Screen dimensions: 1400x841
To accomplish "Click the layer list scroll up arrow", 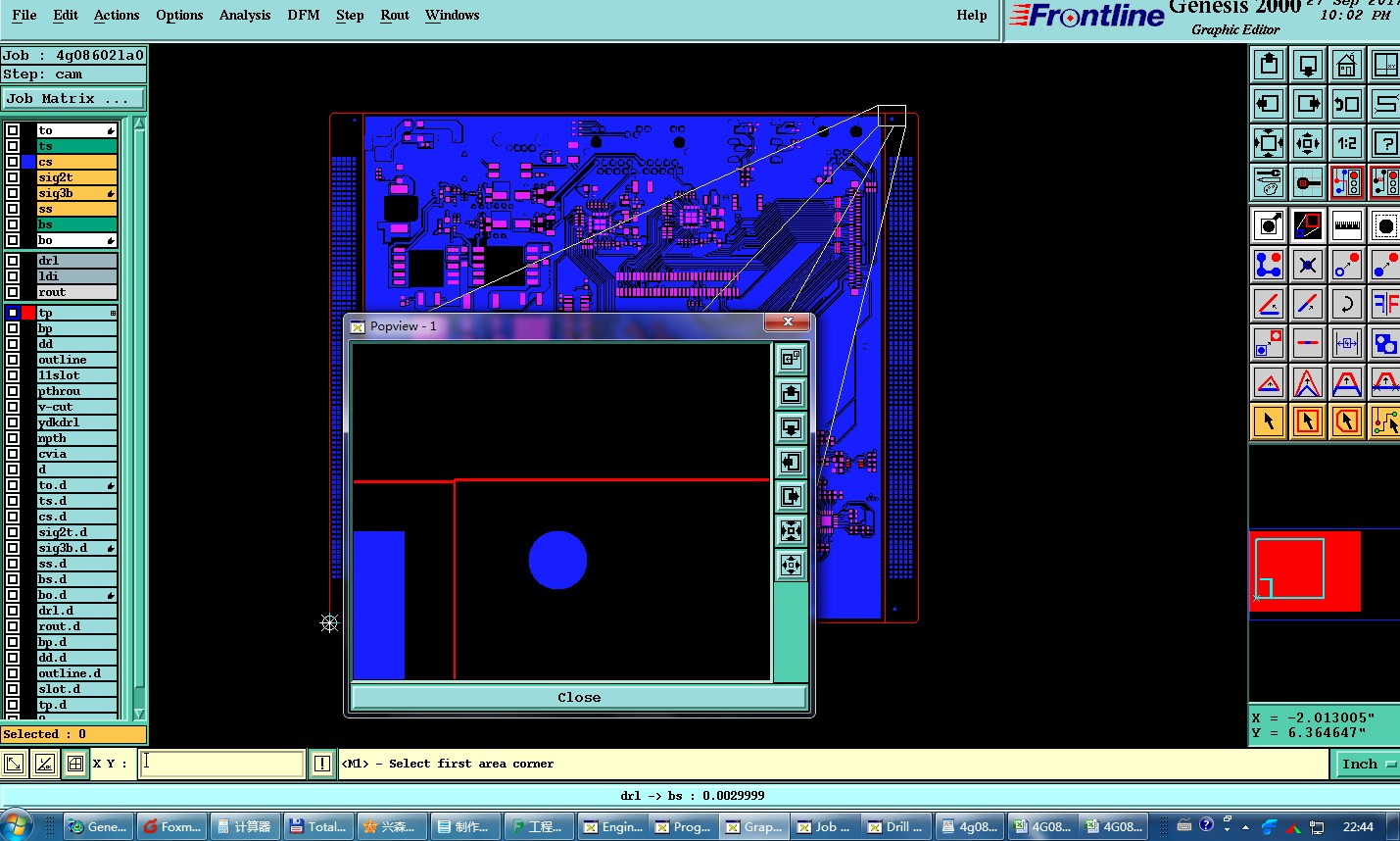I will [x=139, y=124].
